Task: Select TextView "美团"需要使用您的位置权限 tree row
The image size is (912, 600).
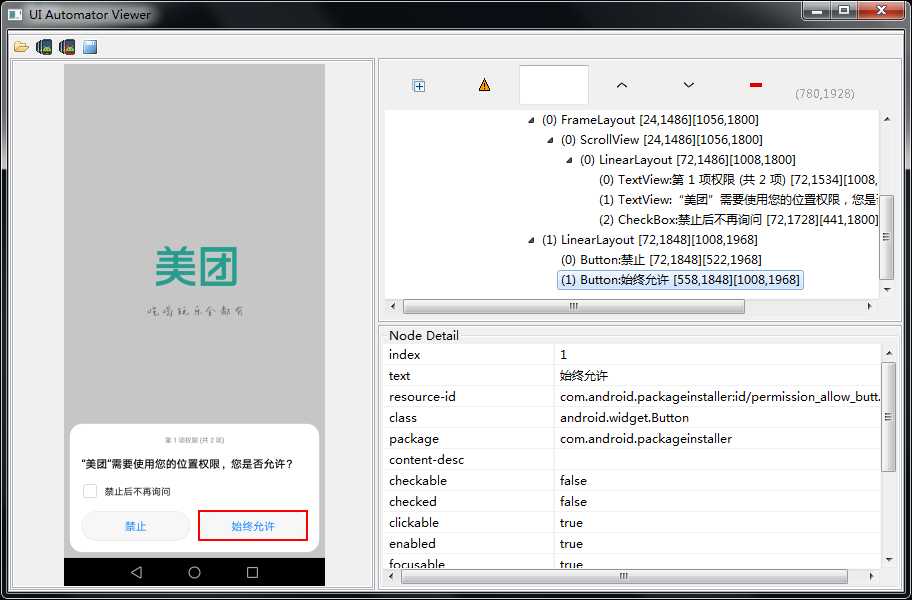Action: (739, 200)
